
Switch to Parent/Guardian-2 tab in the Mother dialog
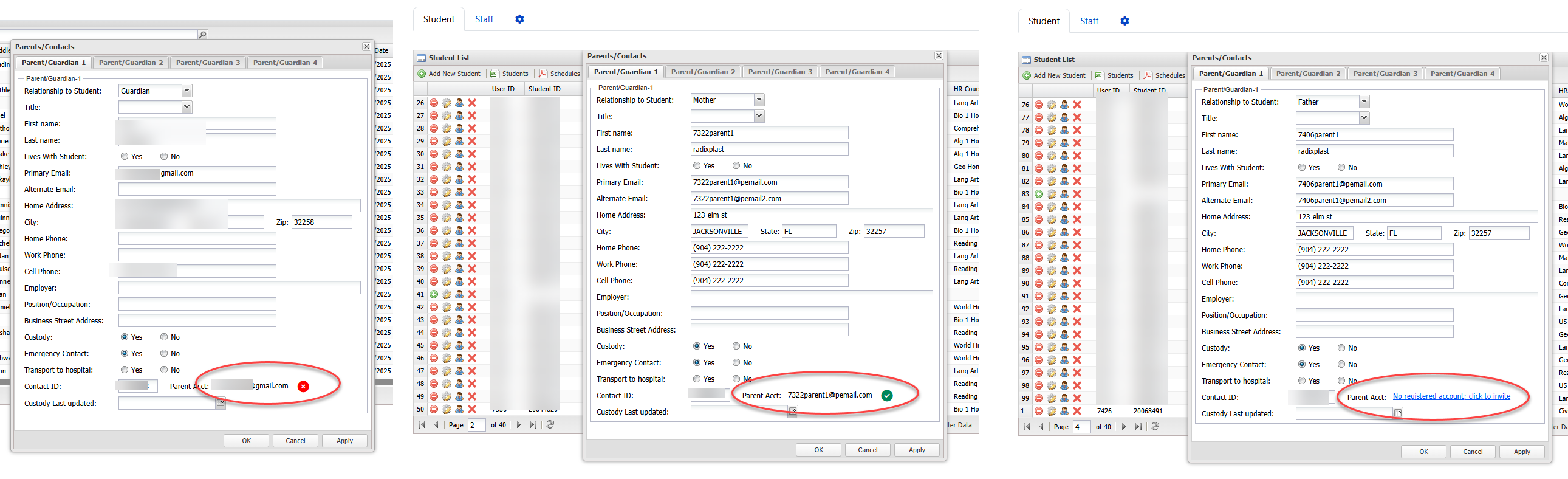[x=702, y=72]
